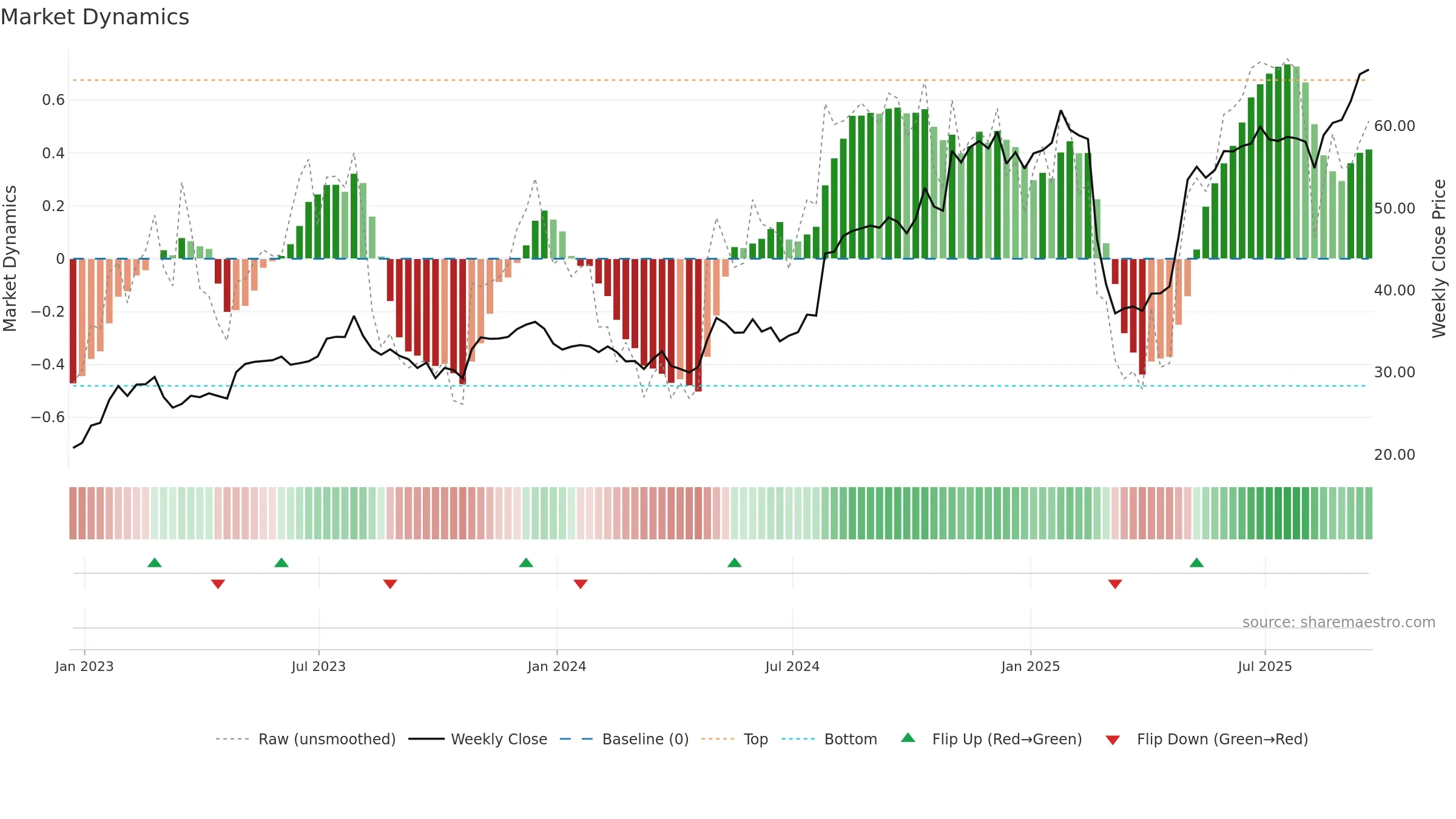Click the darkest green heat strip cell near Jul 2025
This screenshot has width=1456, height=819.
(x=1287, y=513)
